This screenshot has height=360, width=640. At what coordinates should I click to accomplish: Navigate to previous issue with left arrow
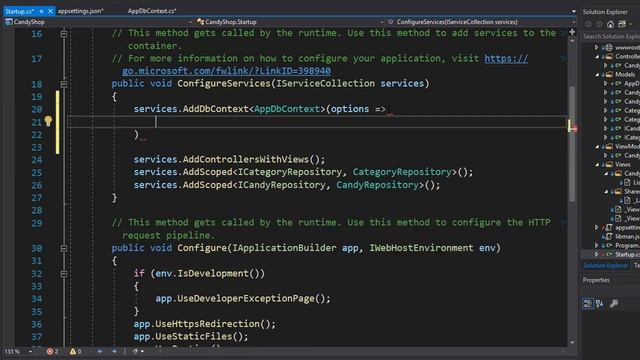coord(100,351)
